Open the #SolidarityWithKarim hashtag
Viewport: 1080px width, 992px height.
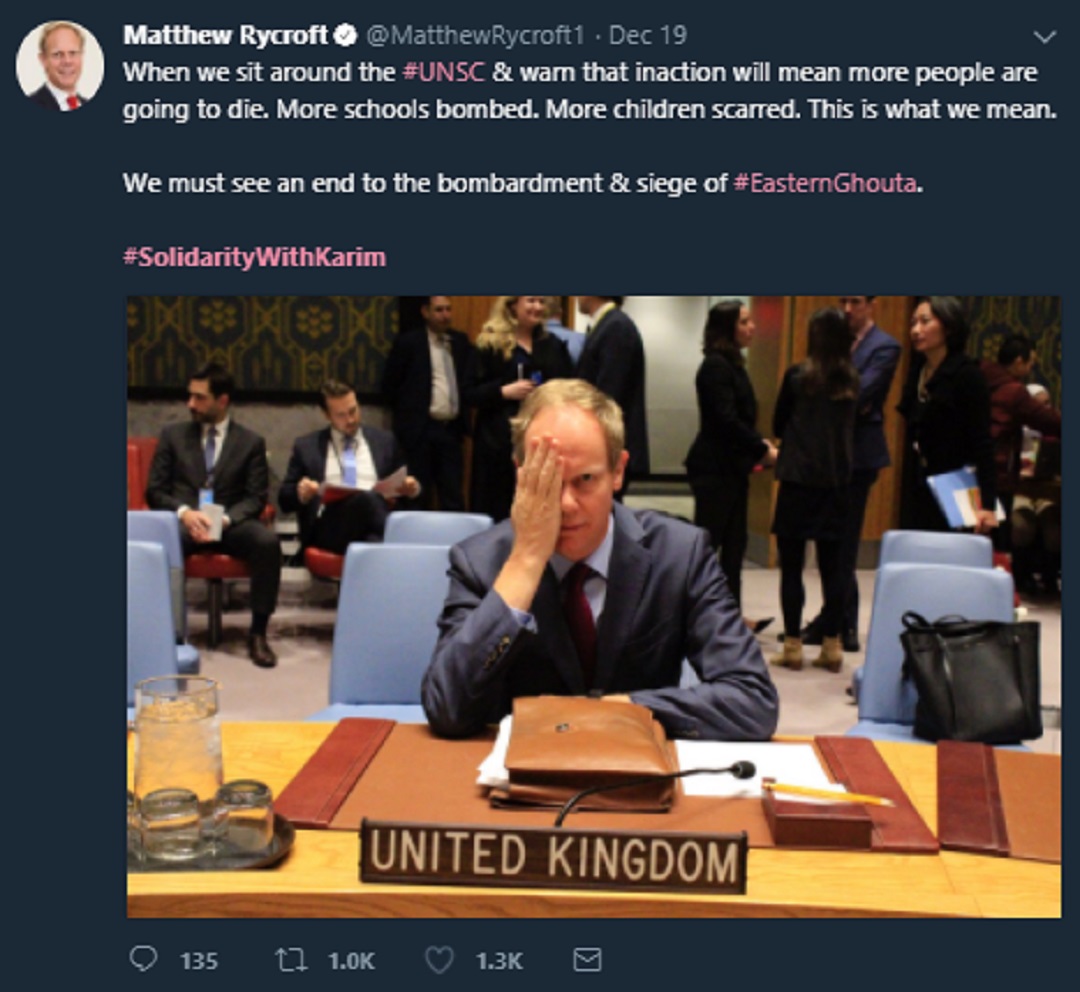(x=254, y=257)
